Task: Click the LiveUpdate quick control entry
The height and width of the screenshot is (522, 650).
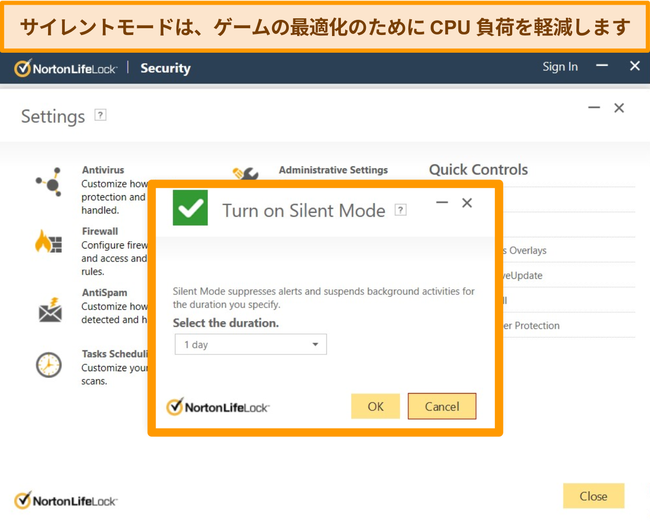Action: [x=523, y=275]
